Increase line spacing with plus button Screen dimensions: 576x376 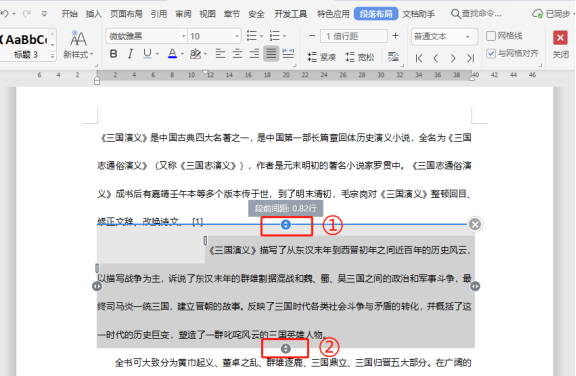(x=395, y=36)
